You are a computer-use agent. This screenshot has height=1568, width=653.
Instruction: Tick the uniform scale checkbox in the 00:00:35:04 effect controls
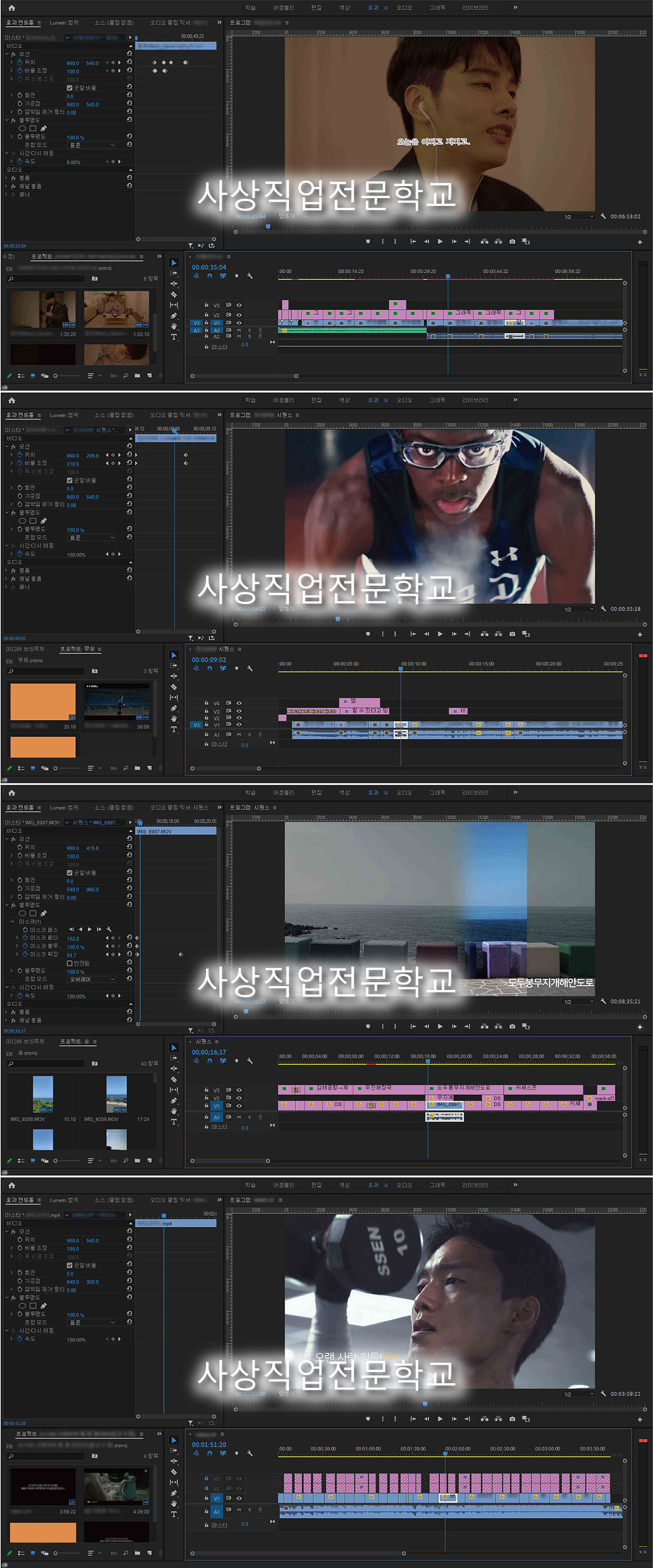tap(70, 88)
